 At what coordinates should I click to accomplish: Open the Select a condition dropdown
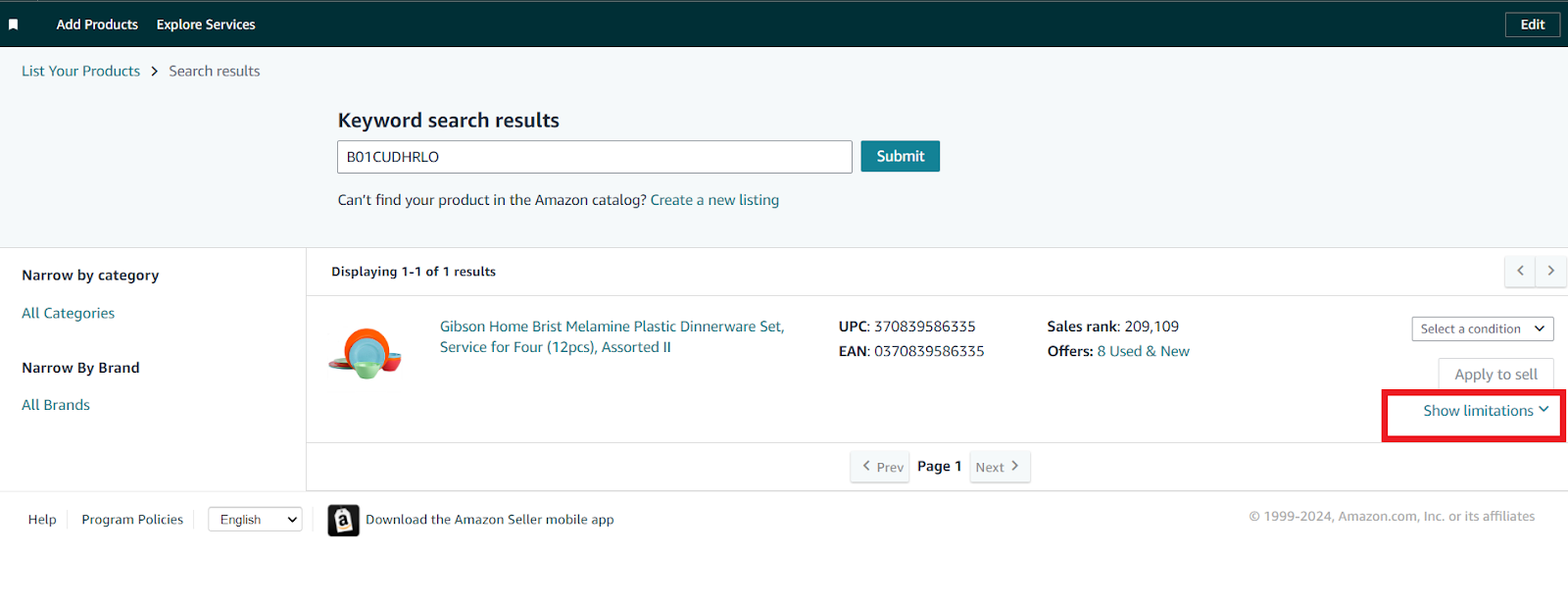[x=1482, y=329]
